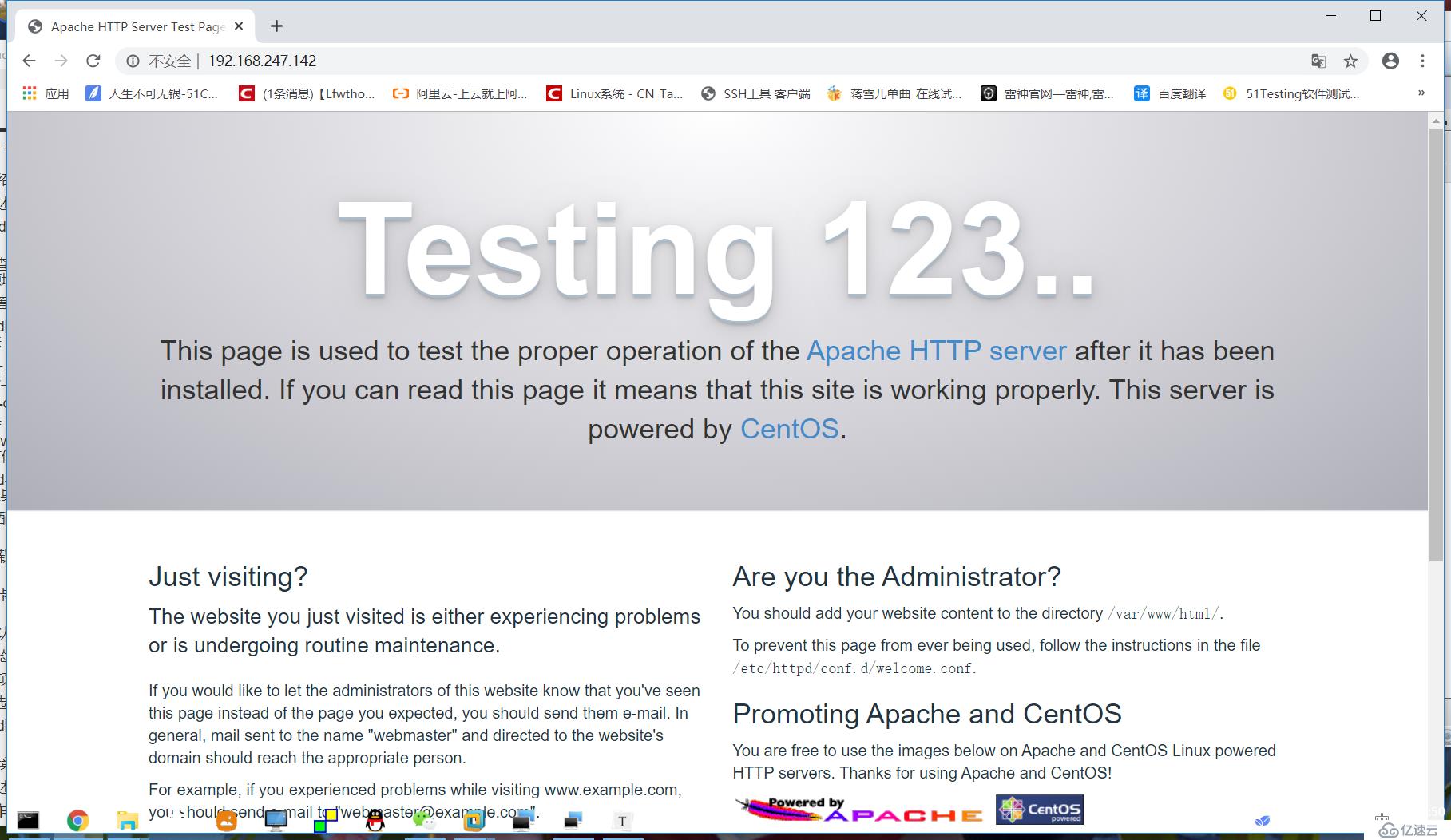
Task: Click the Powered by Apache logo image
Action: click(859, 810)
